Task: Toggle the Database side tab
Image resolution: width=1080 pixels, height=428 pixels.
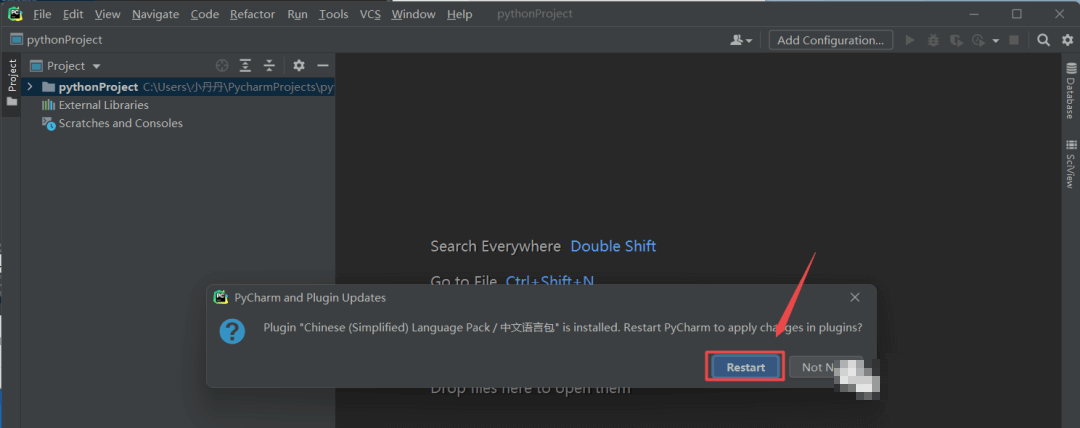Action: pyautogui.click(x=1070, y=92)
